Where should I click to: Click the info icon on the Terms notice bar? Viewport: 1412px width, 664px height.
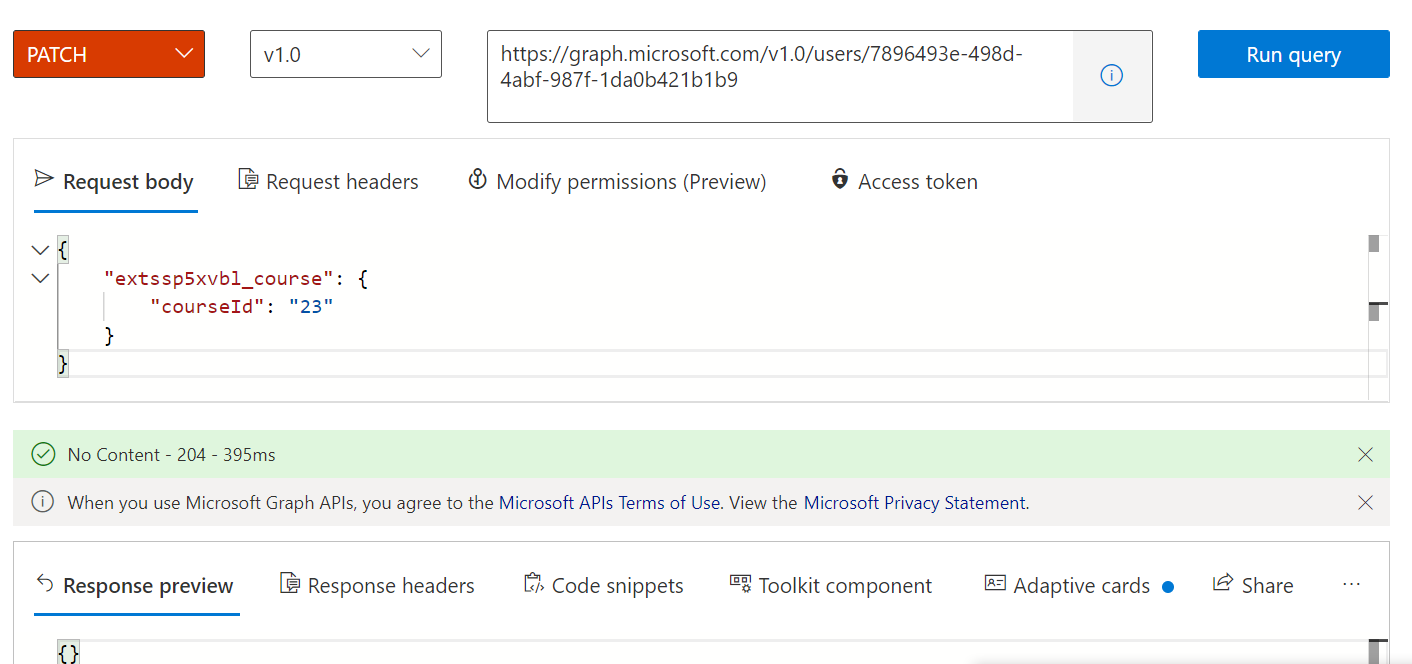(42, 502)
